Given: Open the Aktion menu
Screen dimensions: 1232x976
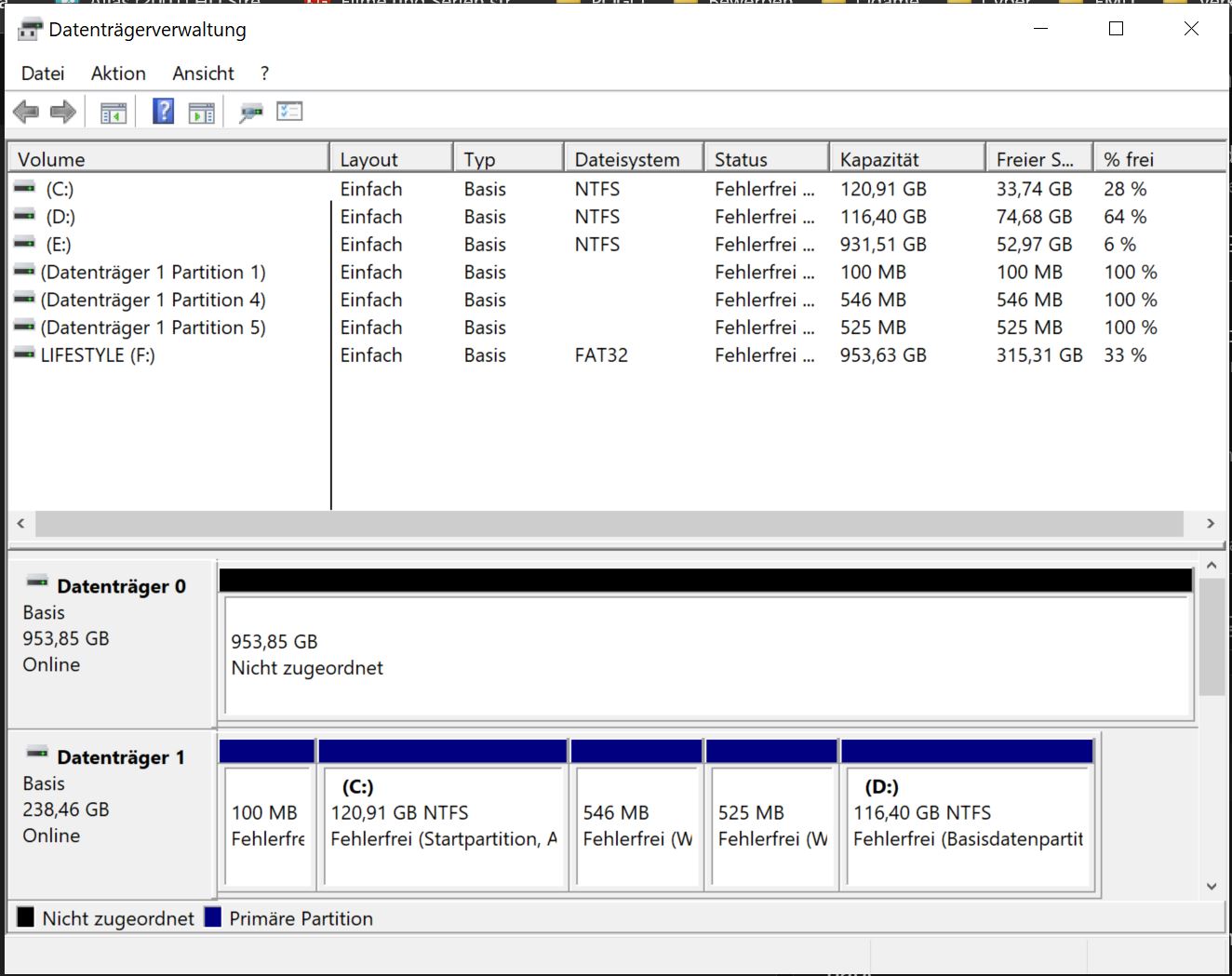Looking at the screenshot, I should 118,74.
